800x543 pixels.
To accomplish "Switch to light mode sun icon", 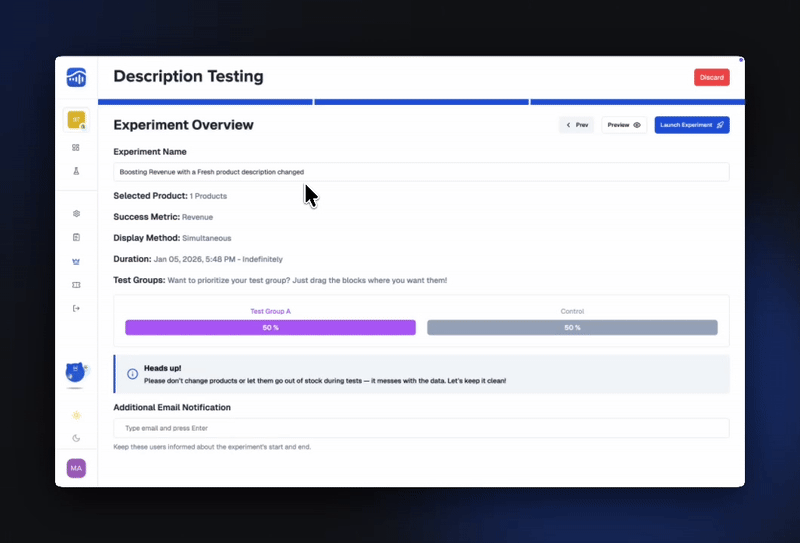I will (76, 414).
